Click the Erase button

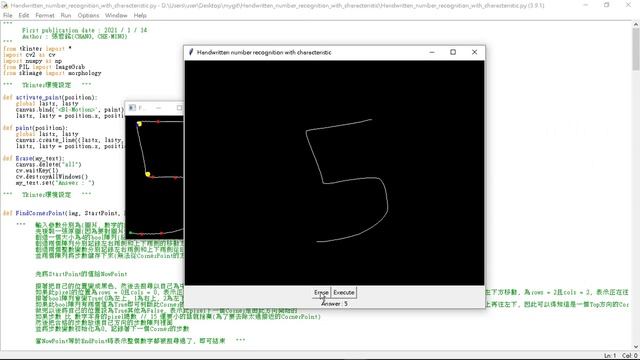[321, 292]
